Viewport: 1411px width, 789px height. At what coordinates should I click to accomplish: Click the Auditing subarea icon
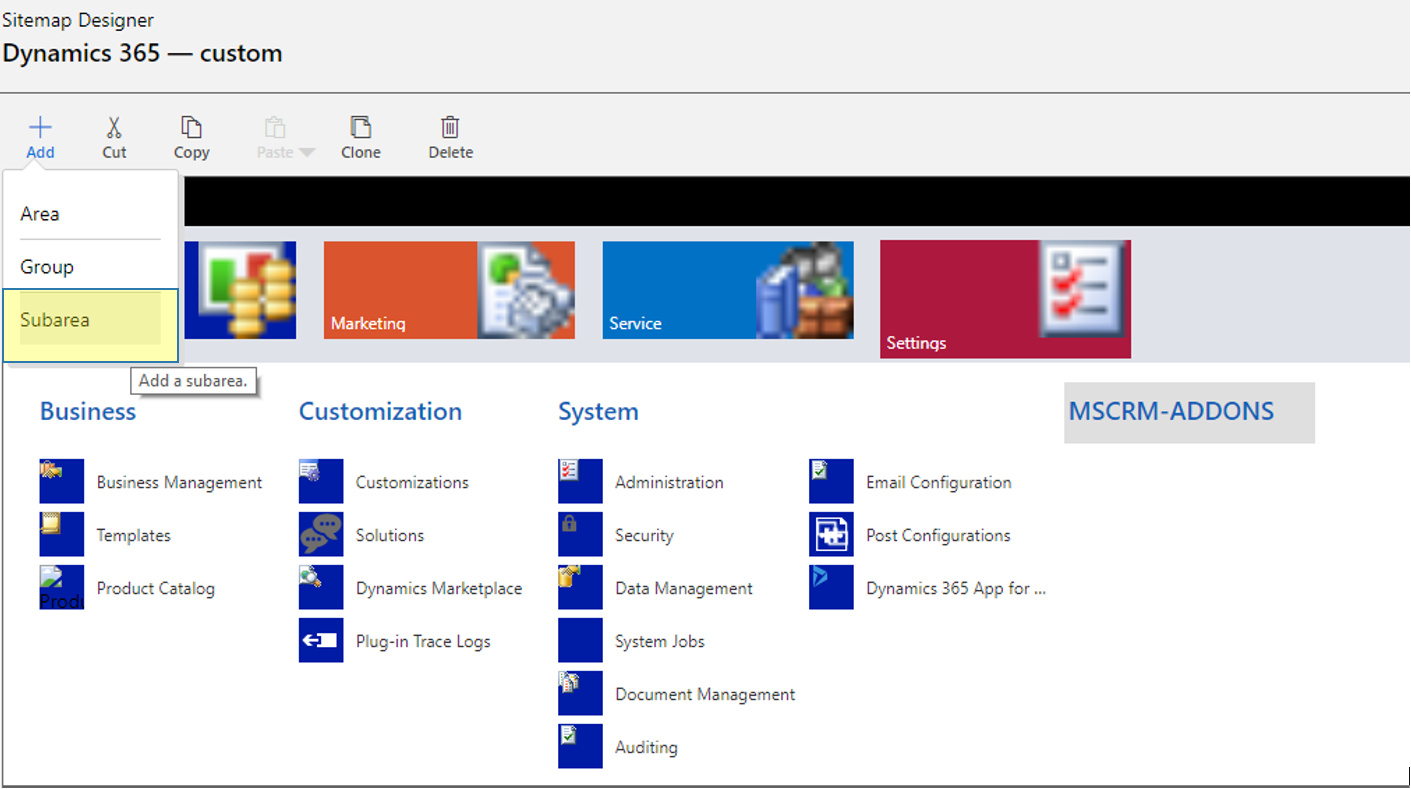coord(580,746)
